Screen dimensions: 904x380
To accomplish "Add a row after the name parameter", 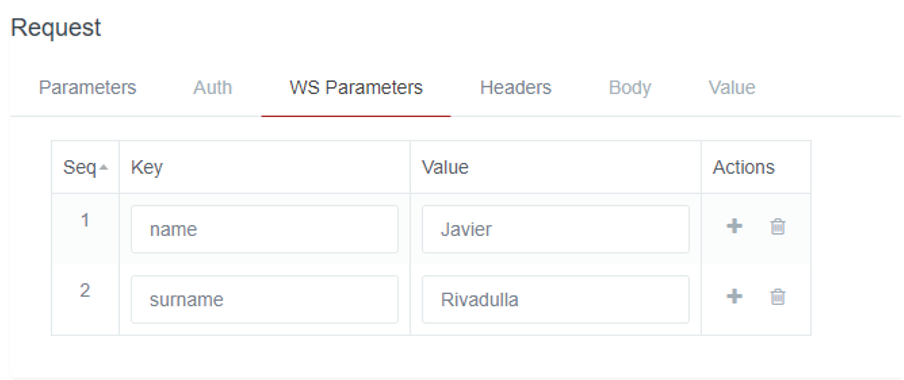I will click(x=734, y=226).
